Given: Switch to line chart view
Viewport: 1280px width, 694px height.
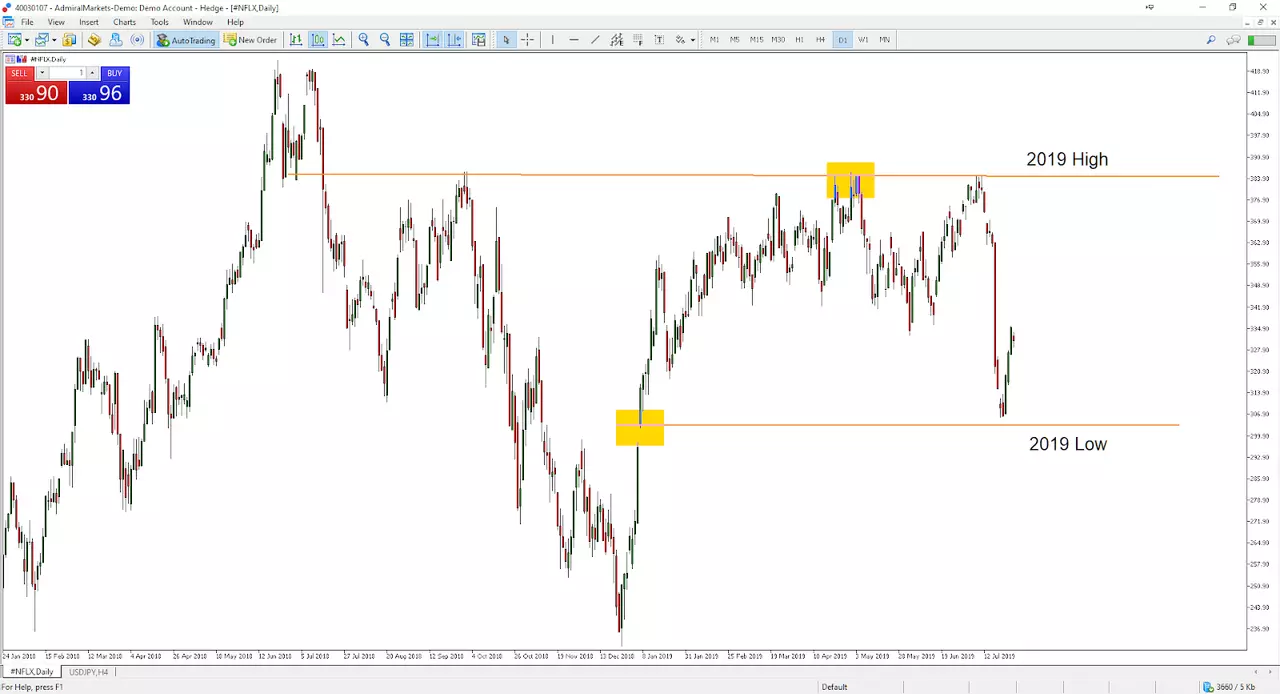Looking at the screenshot, I should pyautogui.click(x=339, y=40).
